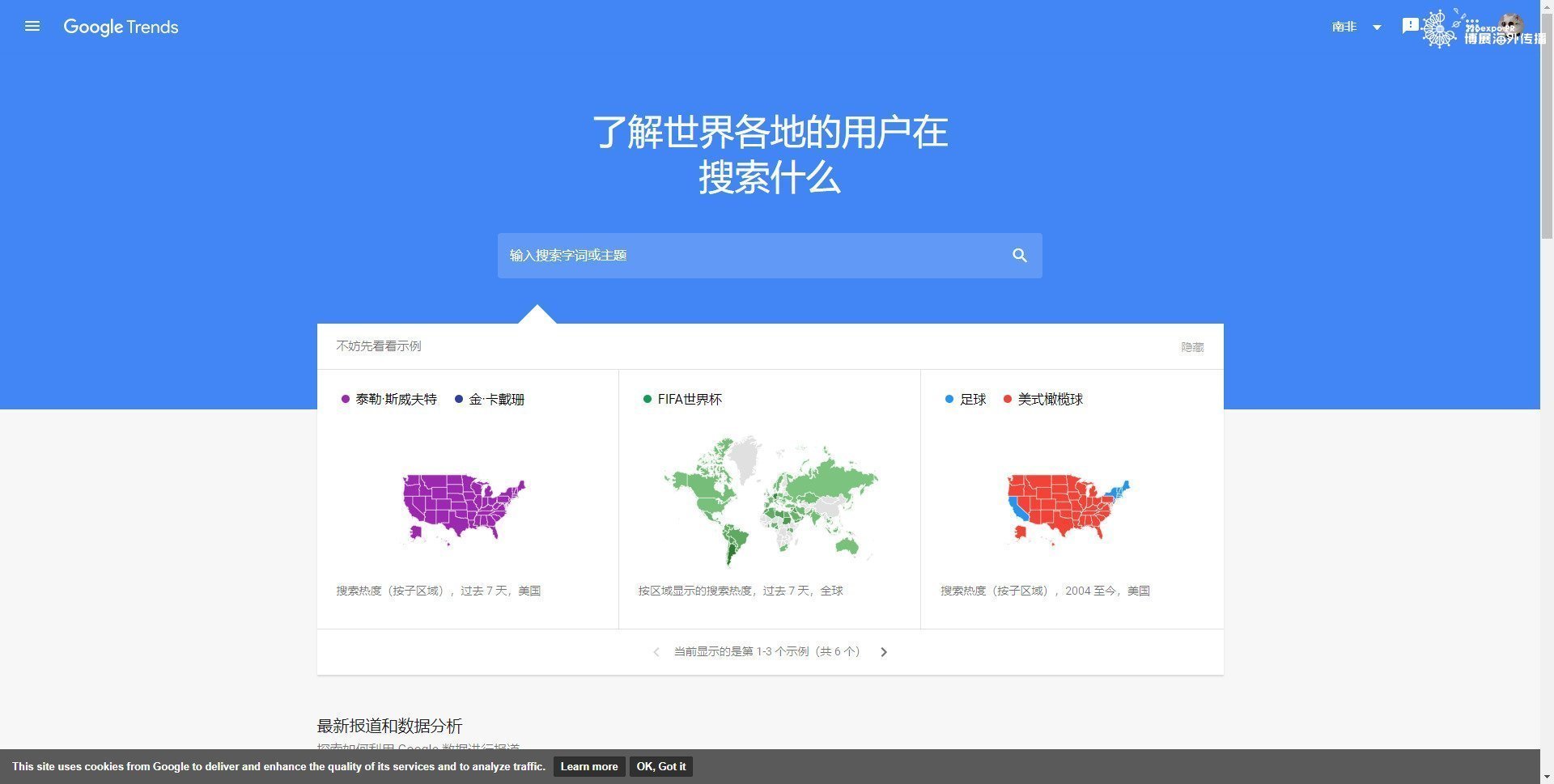Accept cookies with OK, Got it
1554x784 pixels.
point(661,766)
